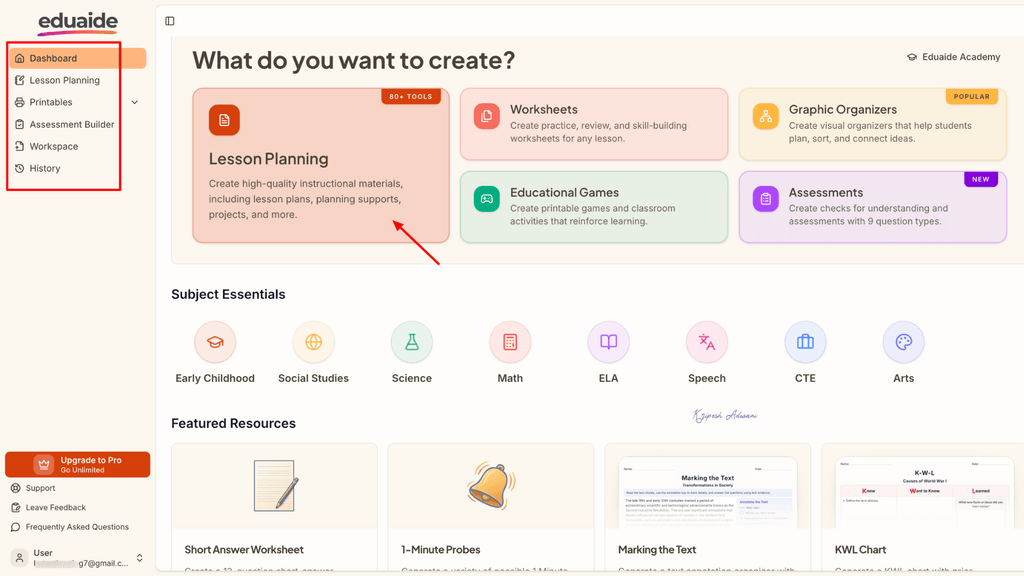Click the Support lifebuoy icon
1024x576 pixels.
click(16, 488)
